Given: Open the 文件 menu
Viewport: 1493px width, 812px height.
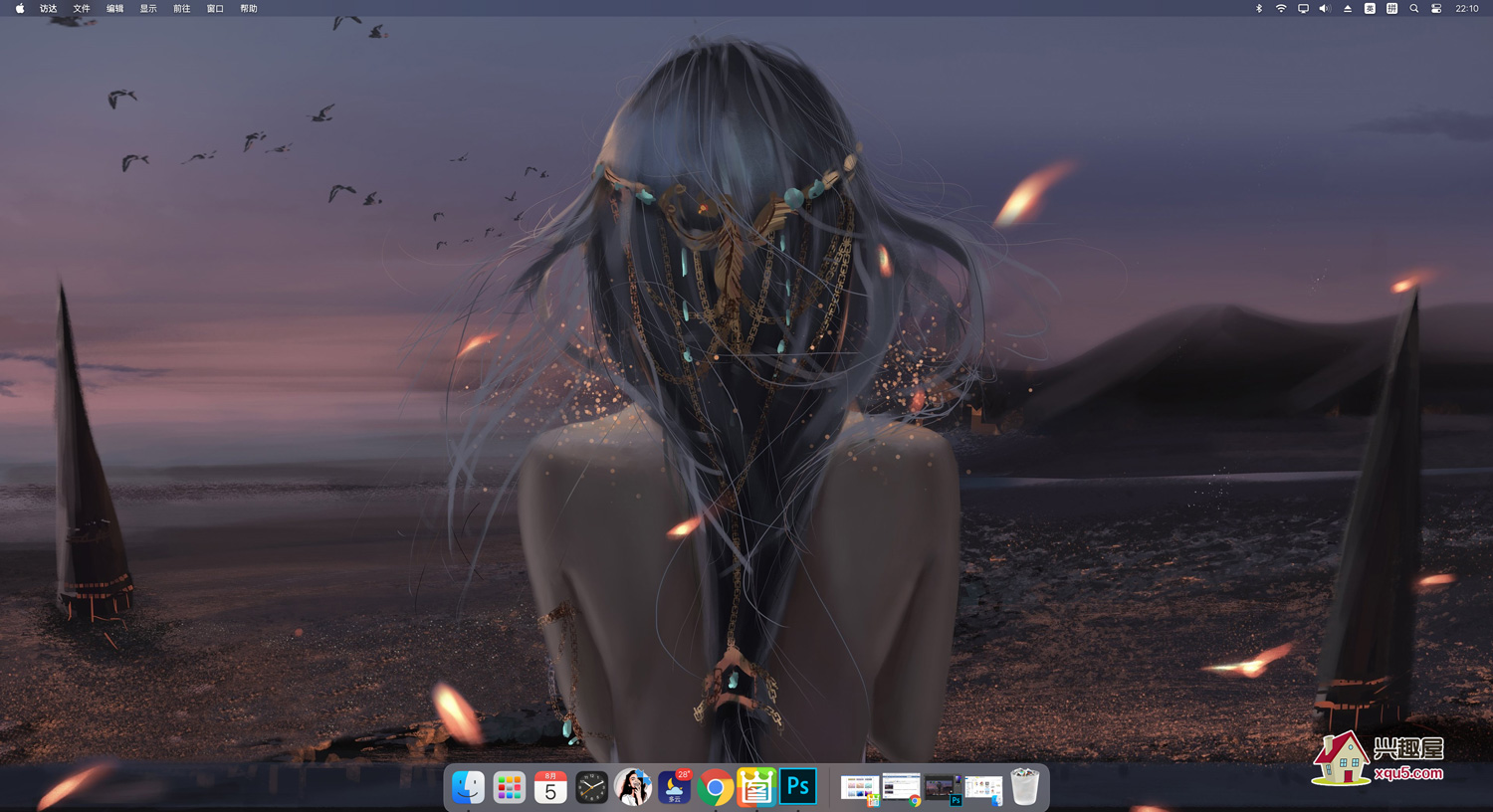Looking at the screenshot, I should (x=82, y=8).
